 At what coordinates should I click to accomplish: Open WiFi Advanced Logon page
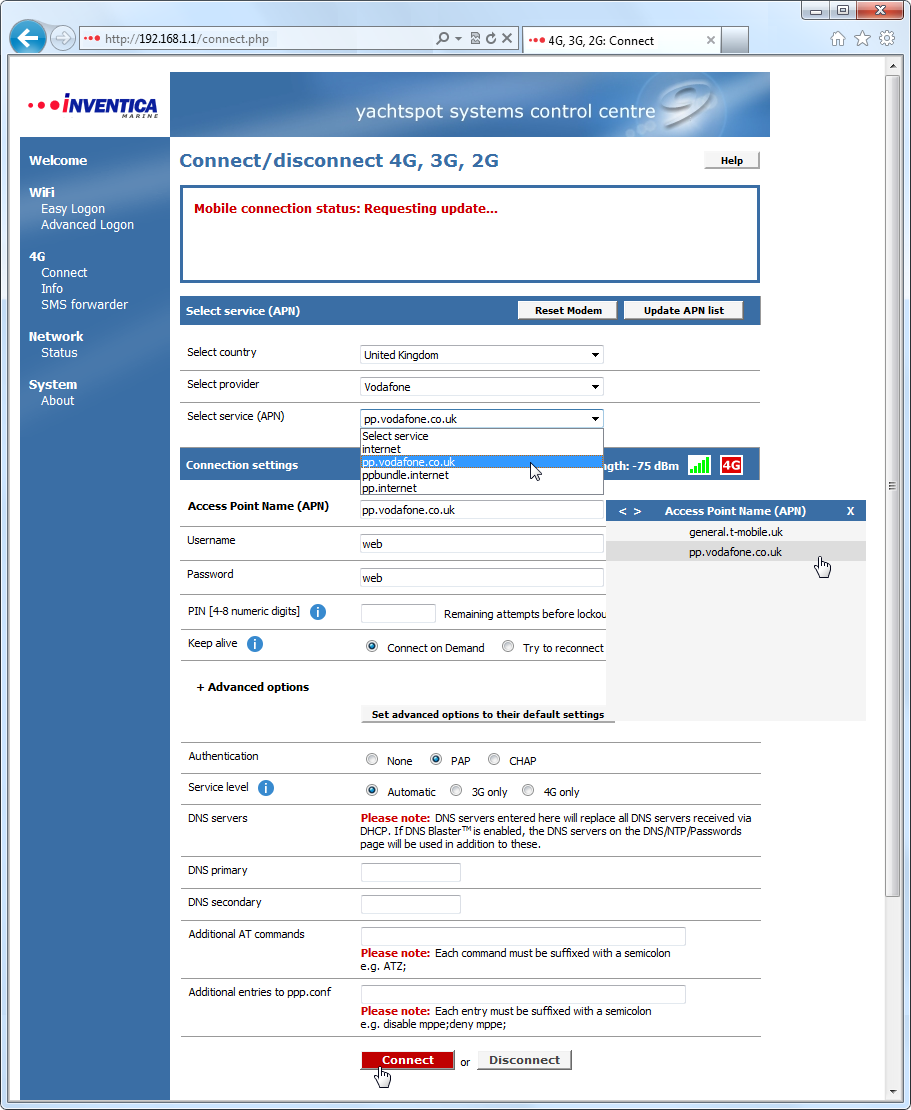tap(87, 224)
